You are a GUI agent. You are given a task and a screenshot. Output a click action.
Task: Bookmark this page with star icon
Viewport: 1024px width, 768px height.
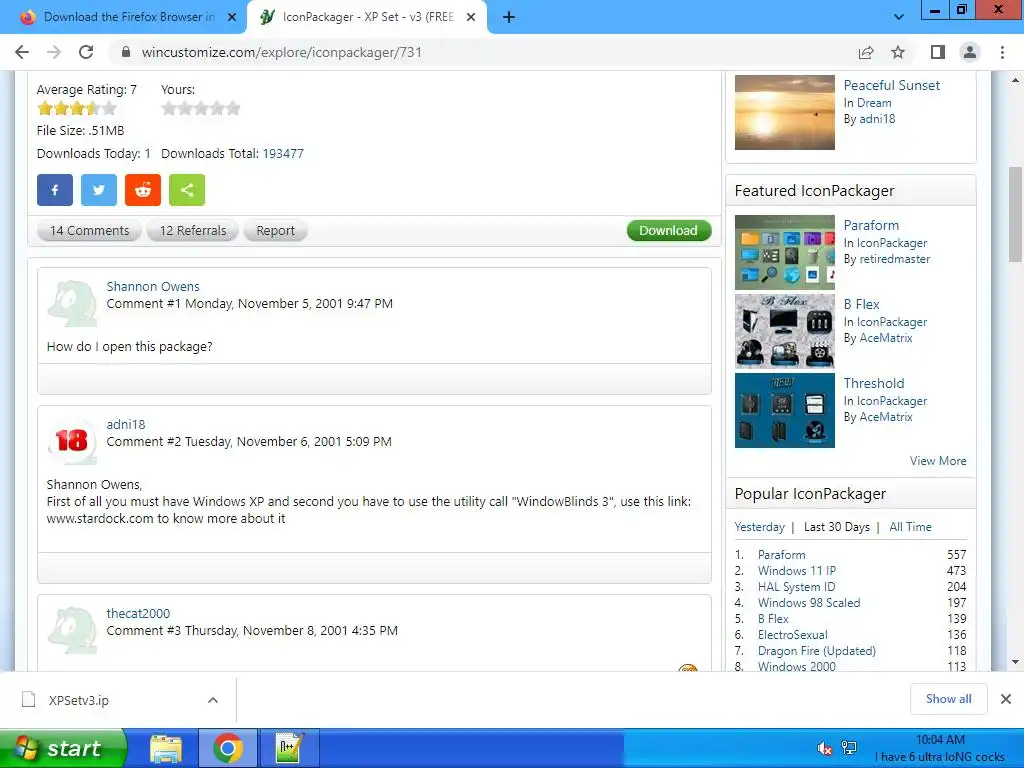pyautogui.click(x=898, y=52)
